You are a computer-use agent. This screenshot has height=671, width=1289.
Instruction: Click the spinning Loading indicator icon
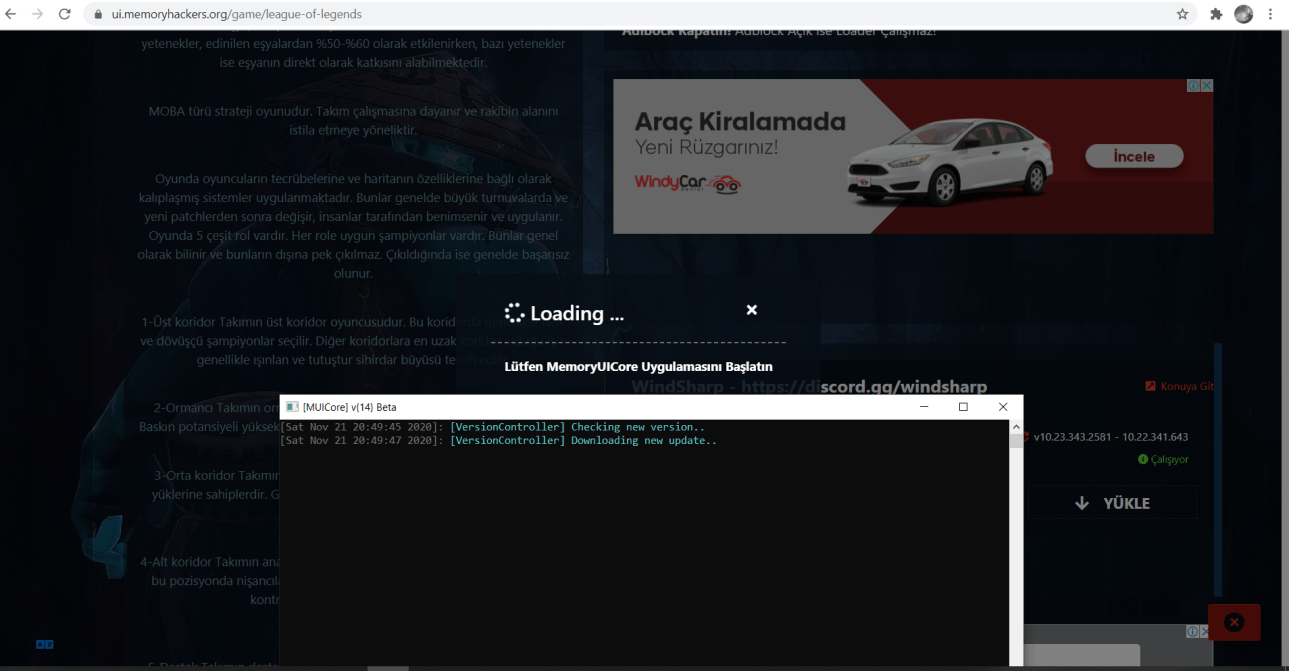[514, 313]
